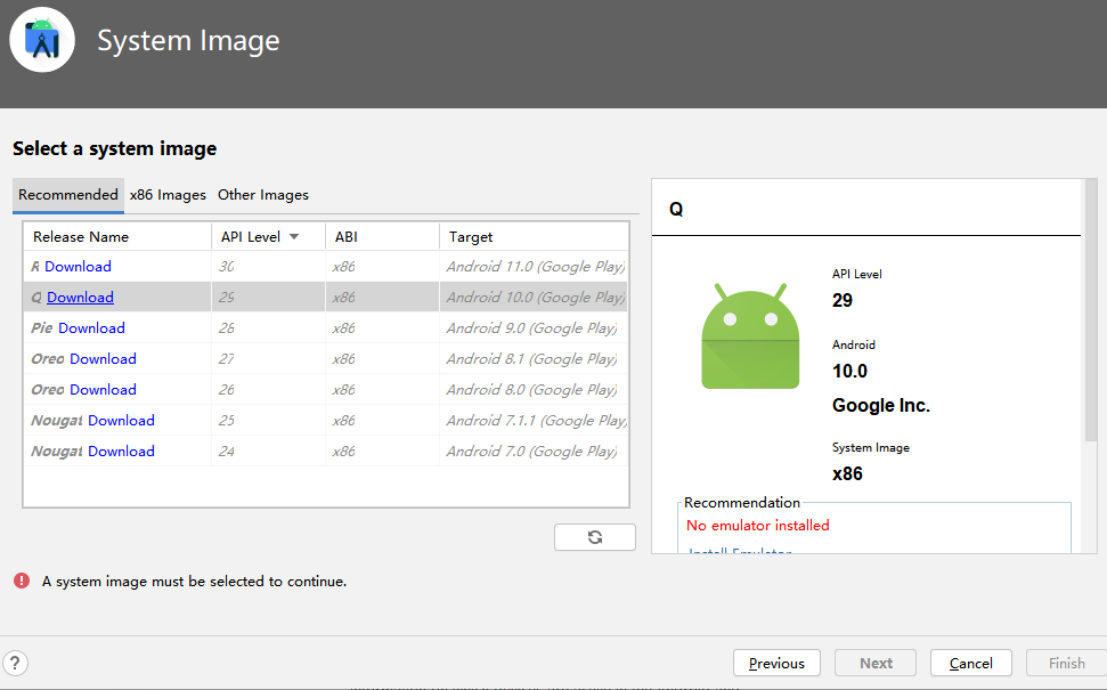Screen dimensions: 1107x690
Task: Click the 'Google Inc.' vendor text
Action: click(x=880, y=405)
